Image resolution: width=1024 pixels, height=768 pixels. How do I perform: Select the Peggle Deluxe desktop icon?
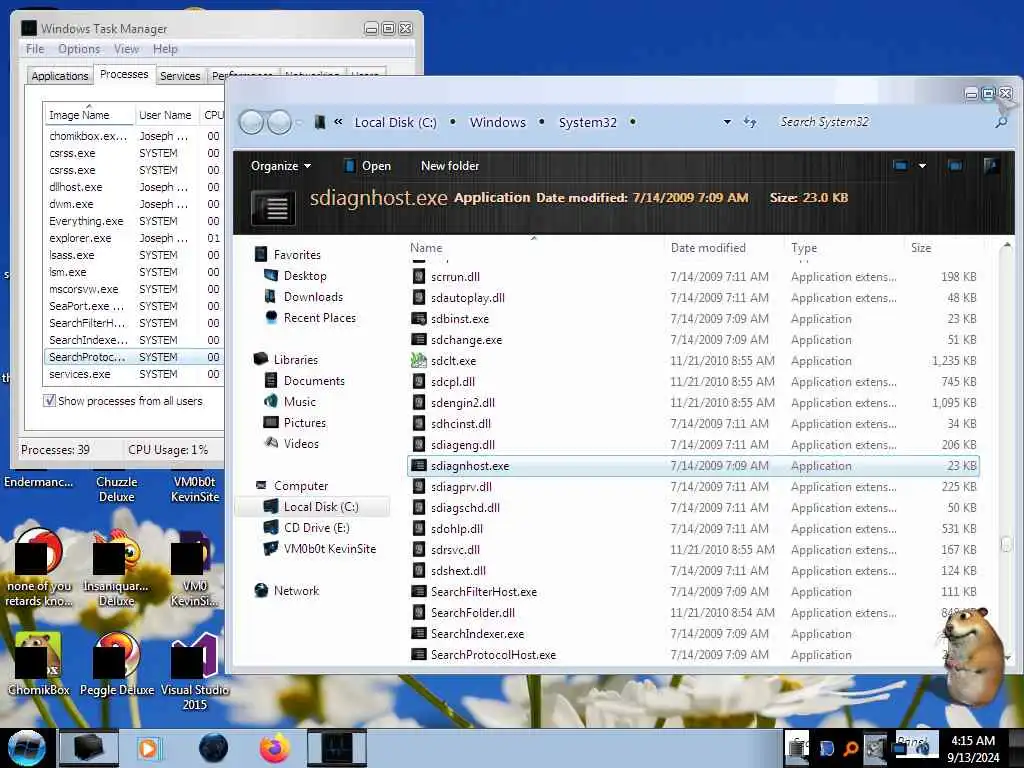click(x=117, y=664)
